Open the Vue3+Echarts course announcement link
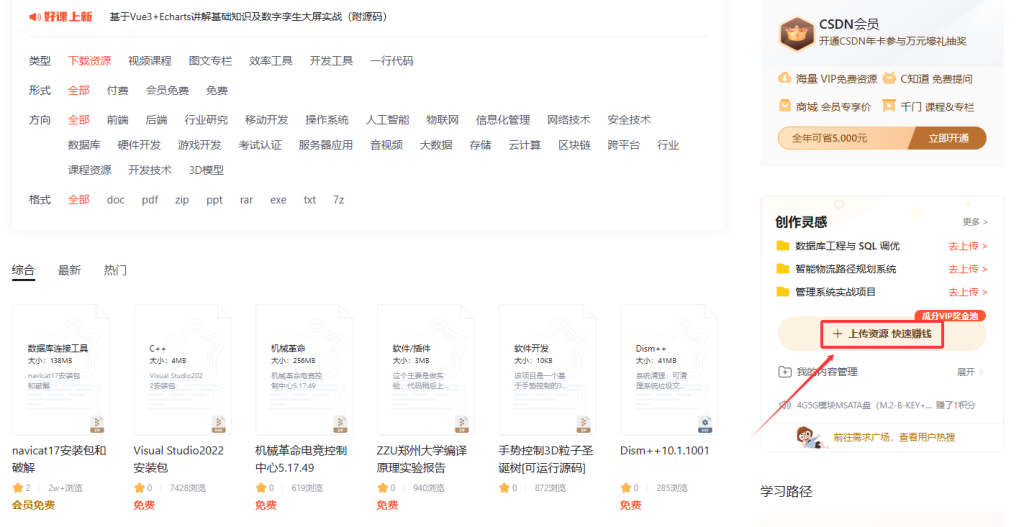 click(x=248, y=17)
